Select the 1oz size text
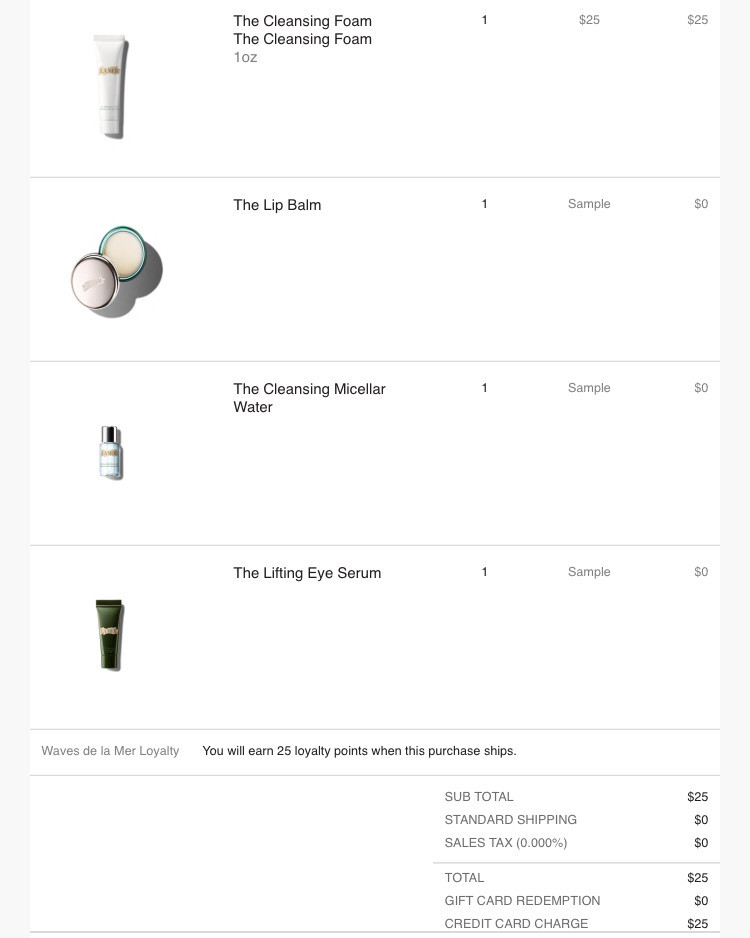 coord(245,57)
